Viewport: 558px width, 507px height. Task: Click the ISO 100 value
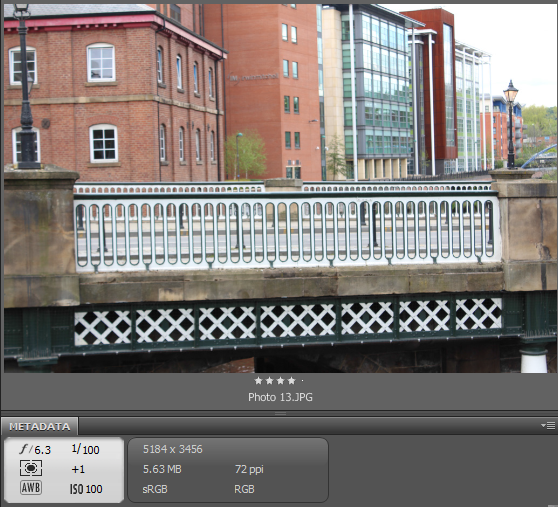[x=86, y=489]
